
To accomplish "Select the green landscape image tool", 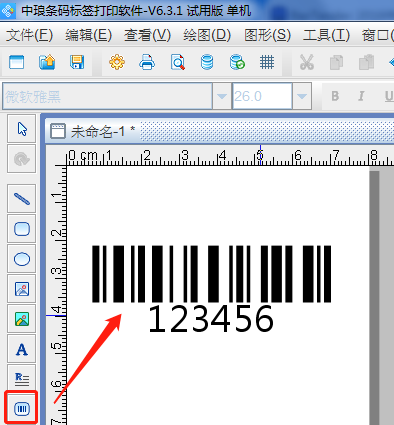I will coord(22,319).
